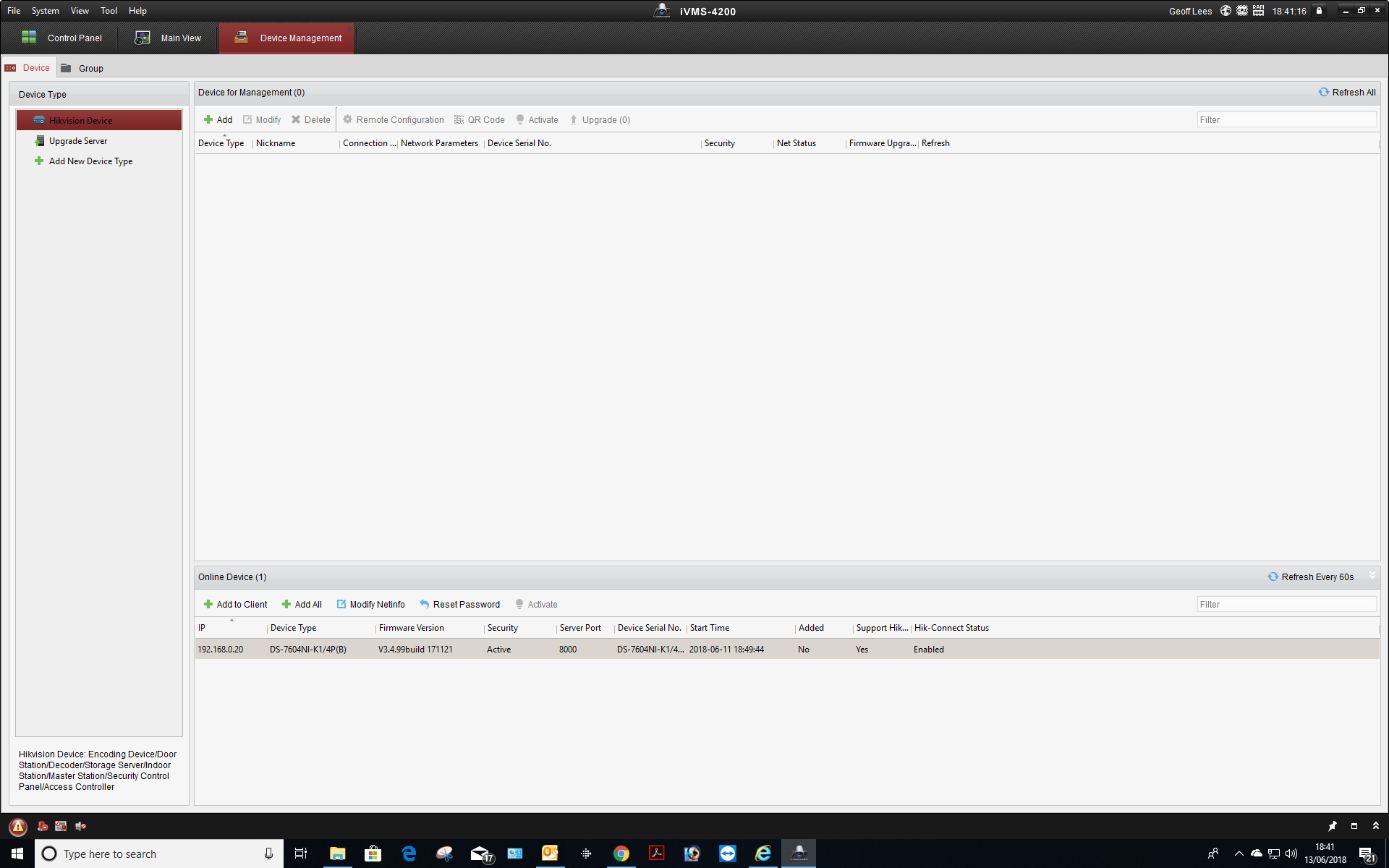This screenshot has height=868, width=1389.
Task: Click the RAM usage icon in the title bar
Action: [1257, 10]
